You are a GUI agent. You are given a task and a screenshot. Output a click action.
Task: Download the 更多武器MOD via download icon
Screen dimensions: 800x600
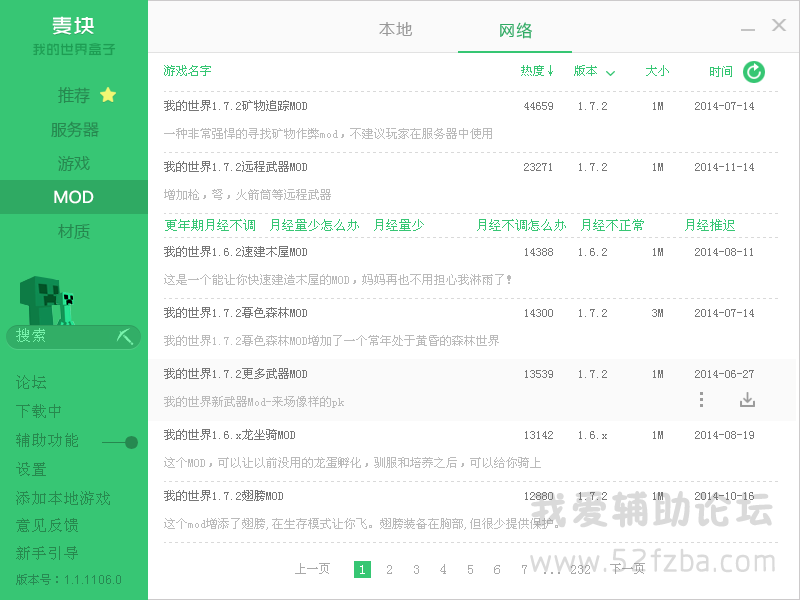point(747,399)
